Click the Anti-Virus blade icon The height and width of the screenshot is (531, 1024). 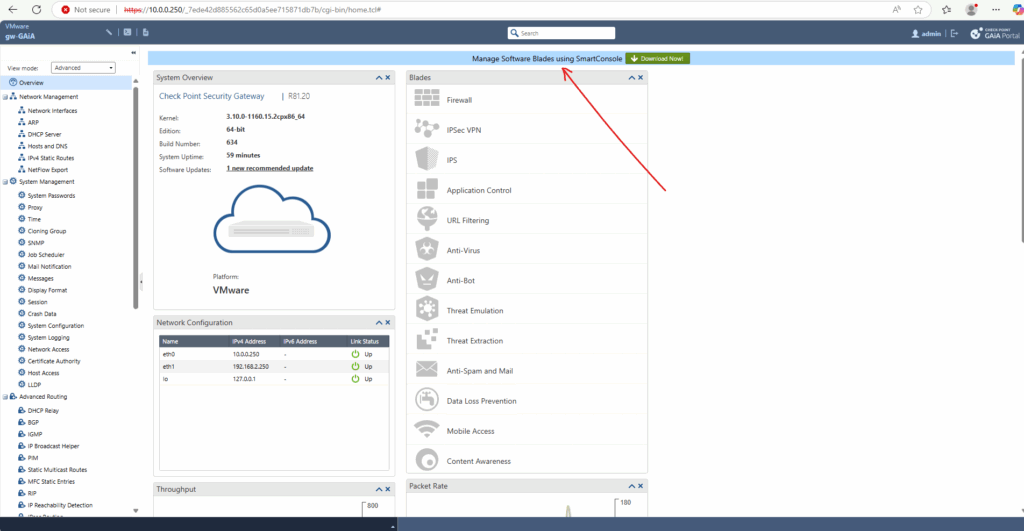(x=426, y=249)
